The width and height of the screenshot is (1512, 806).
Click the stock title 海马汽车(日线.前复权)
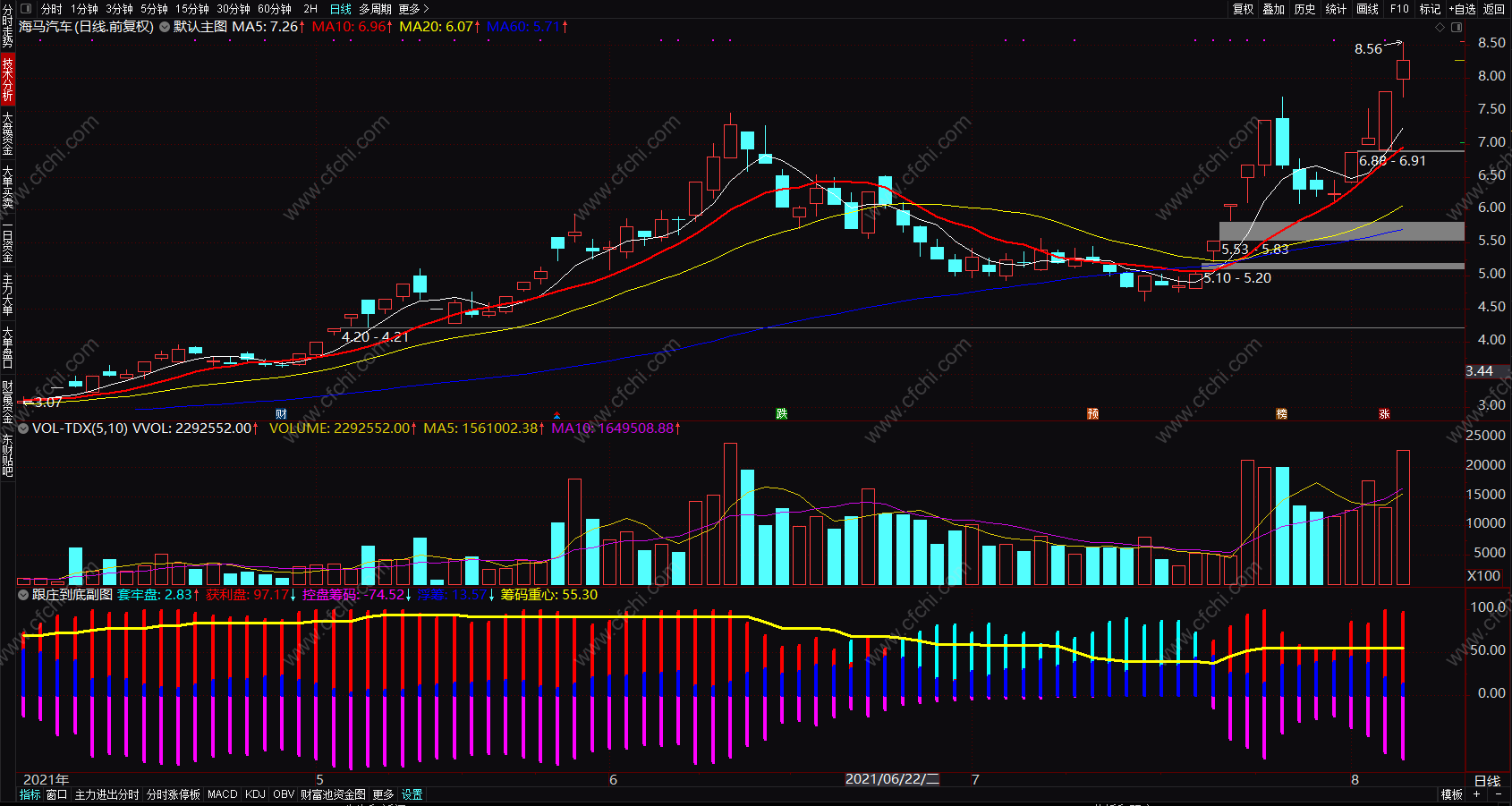[x=86, y=27]
